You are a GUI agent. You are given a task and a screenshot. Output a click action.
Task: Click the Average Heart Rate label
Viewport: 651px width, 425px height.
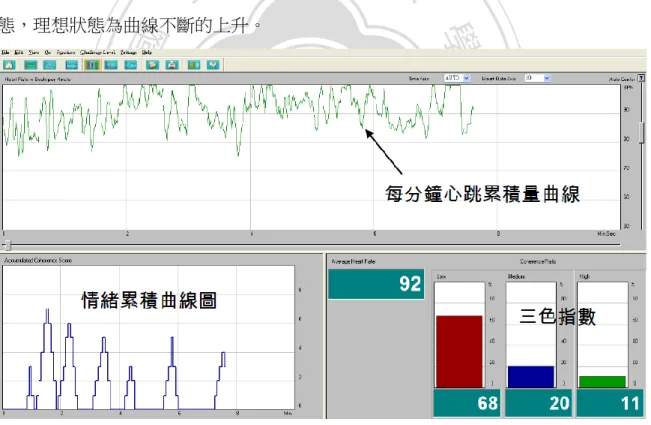click(353, 261)
